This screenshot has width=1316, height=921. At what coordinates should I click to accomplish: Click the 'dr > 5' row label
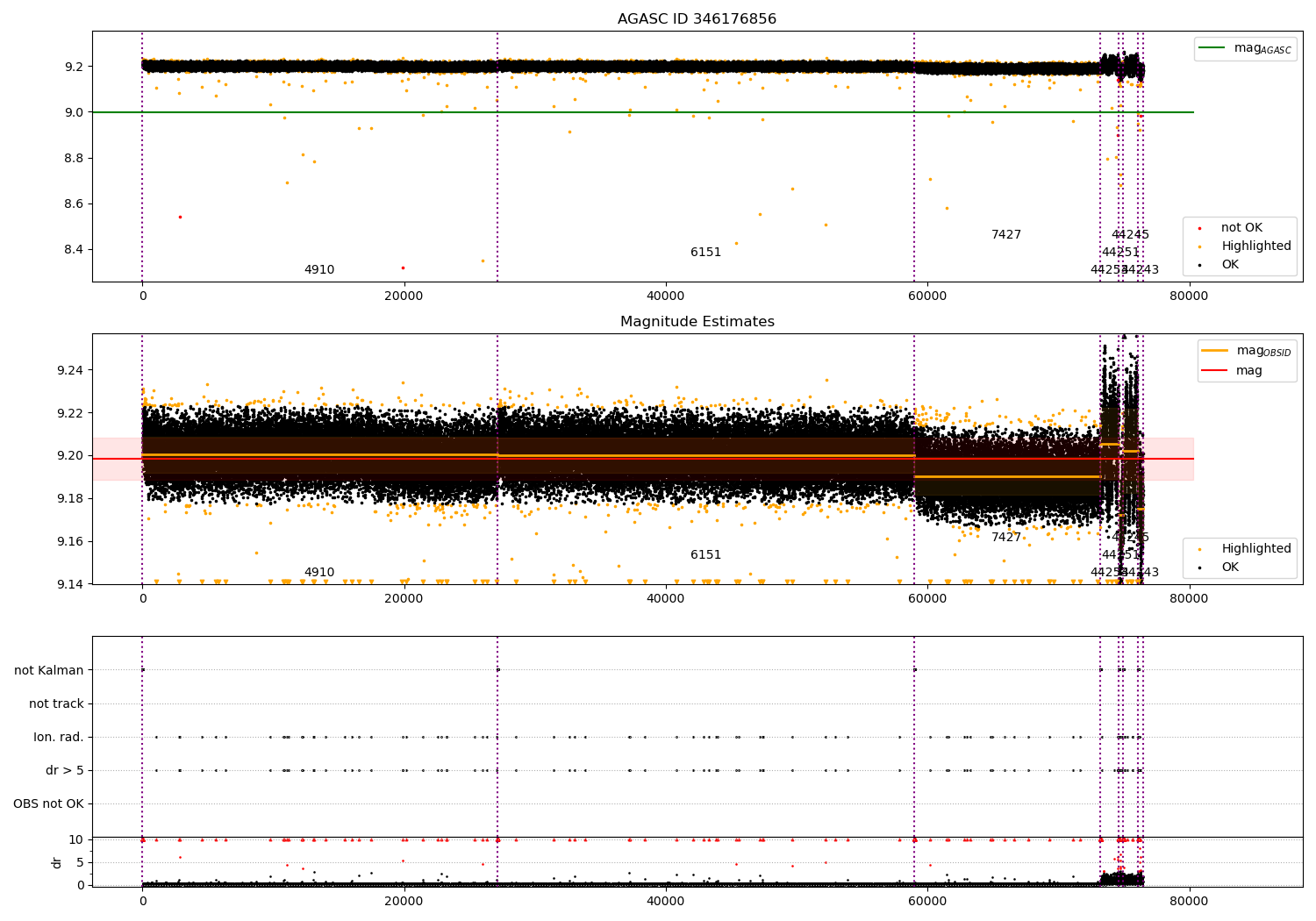(x=65, y=771)
